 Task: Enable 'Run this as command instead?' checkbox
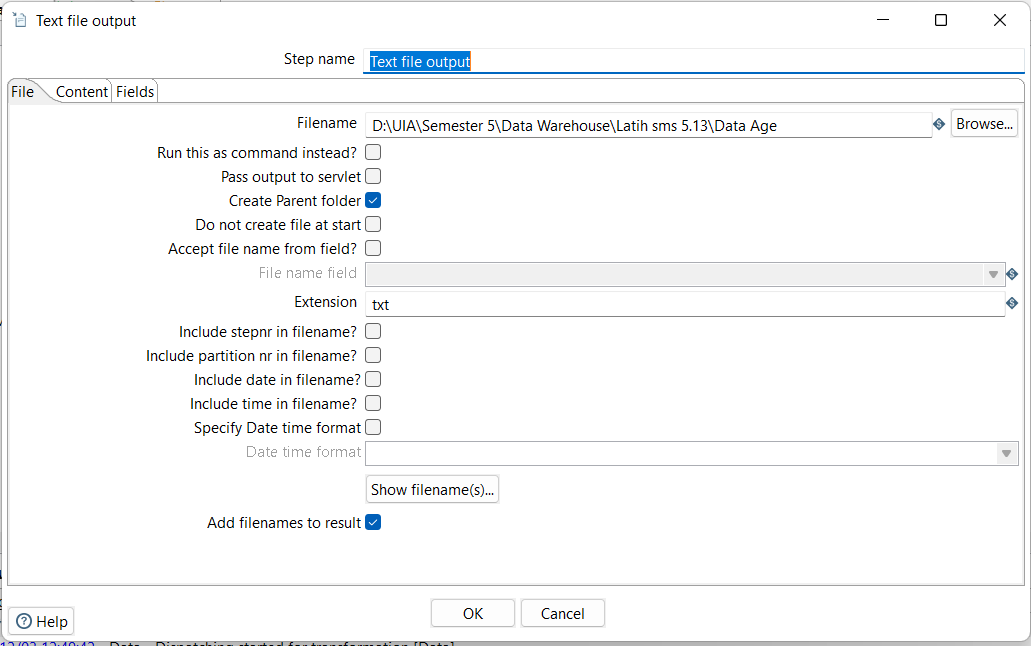pyautogui.click(x=373, y=153)
